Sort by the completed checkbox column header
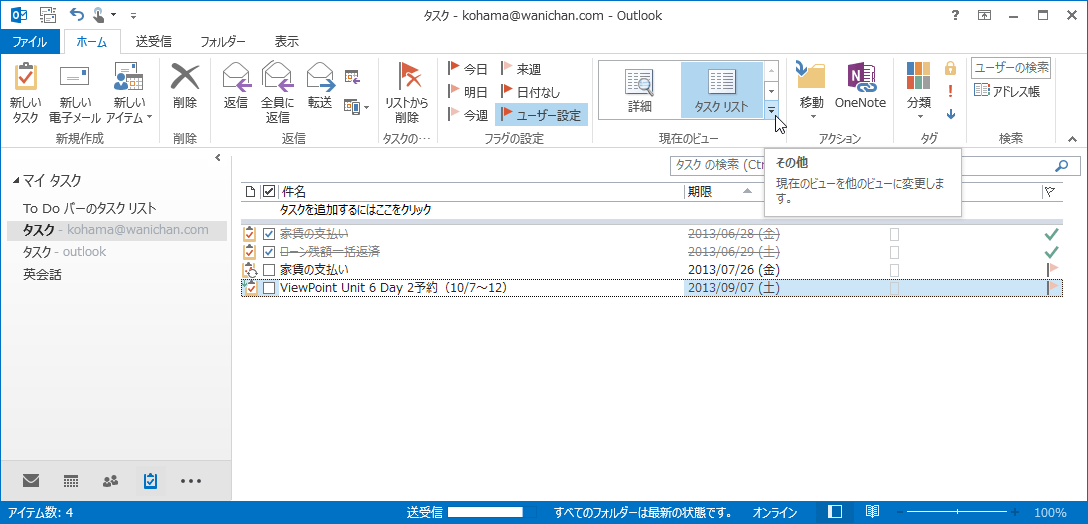Viewport: 1088px width, 524px height. [270, 192]
